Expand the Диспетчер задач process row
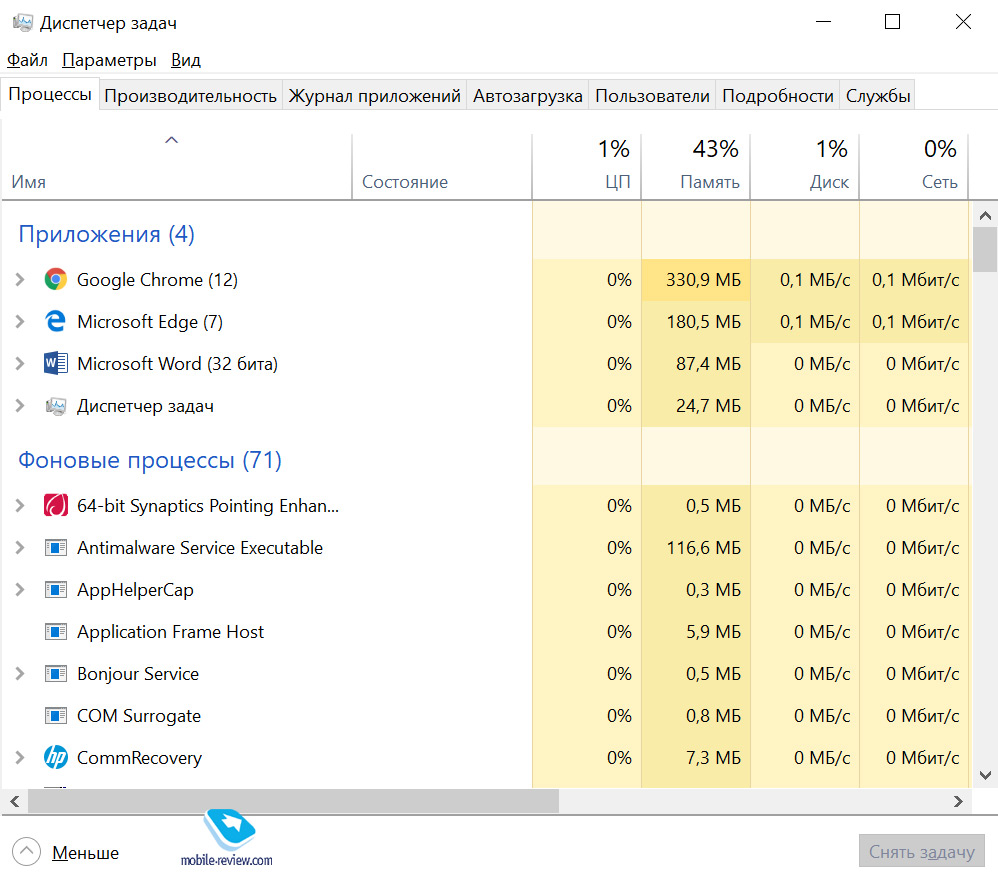This screenshot has height=888, width=998. coord(20,405)
